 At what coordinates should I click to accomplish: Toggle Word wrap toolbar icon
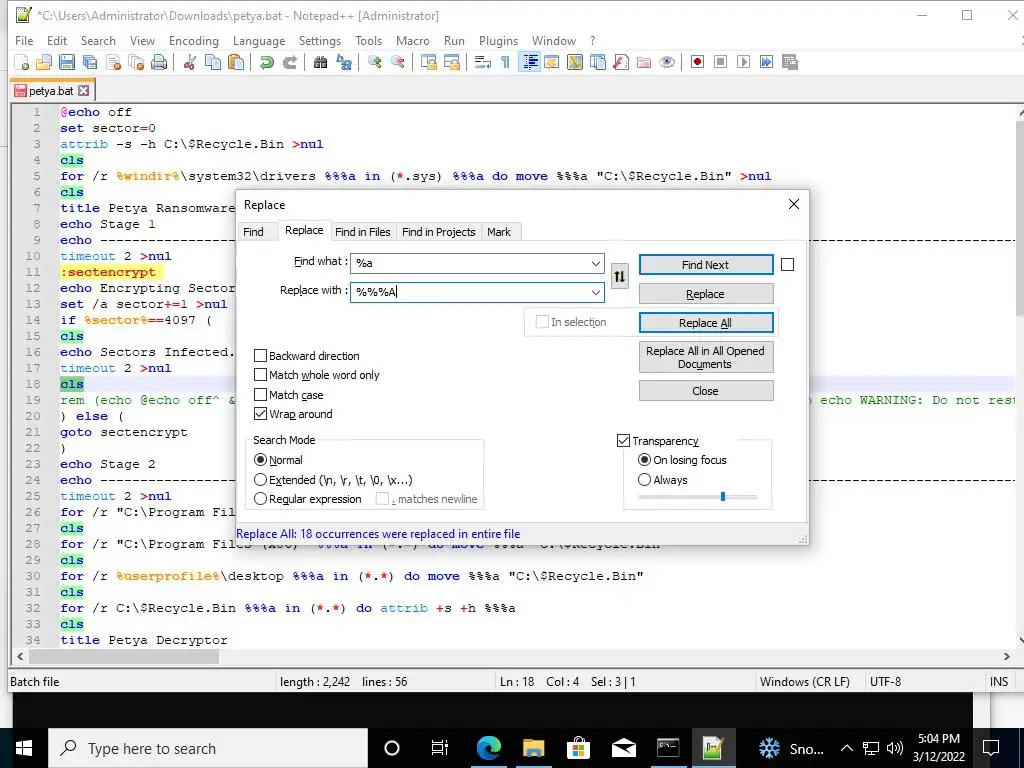pyautogui.click(x=483, y=63)
